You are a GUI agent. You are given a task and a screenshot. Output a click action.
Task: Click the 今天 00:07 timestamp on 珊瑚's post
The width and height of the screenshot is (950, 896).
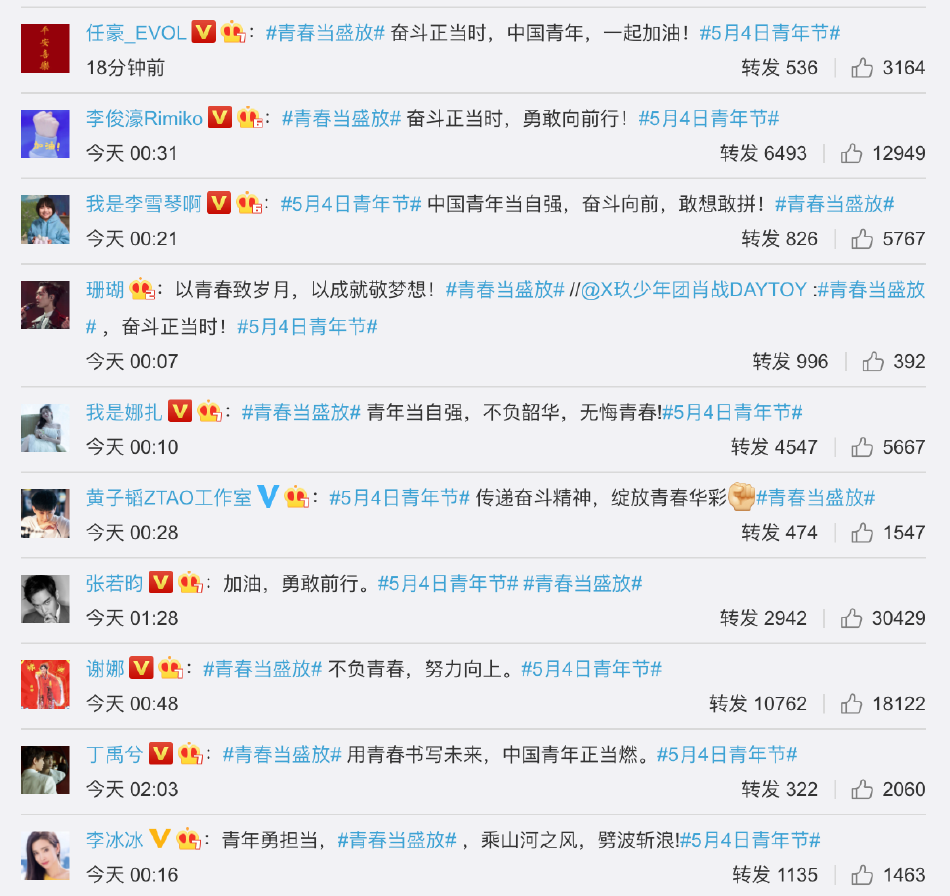(132, 362)
